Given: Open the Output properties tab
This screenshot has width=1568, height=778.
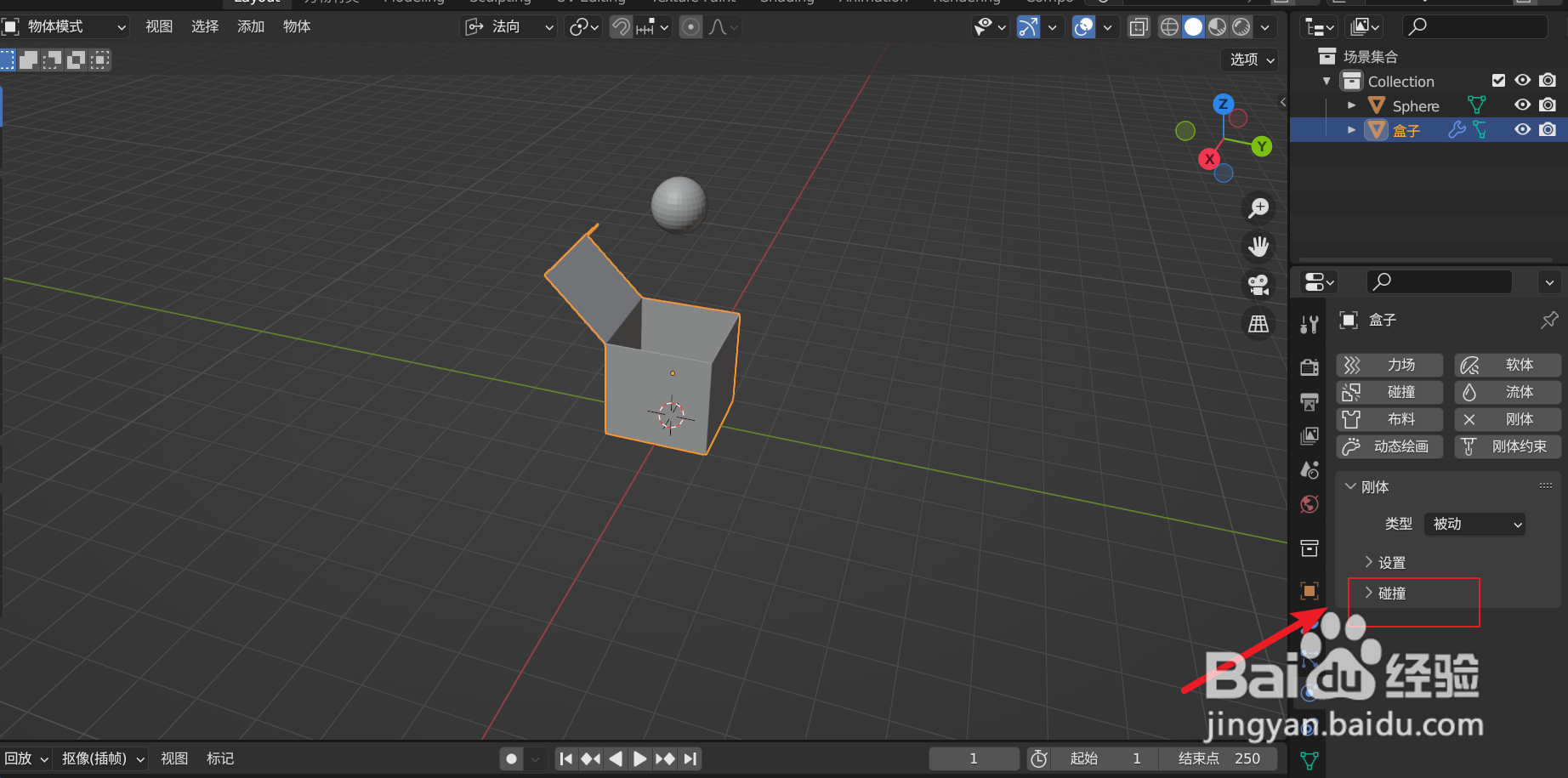Looking at the screenshot, I should pyautogui.click(x=1310, y=401).
